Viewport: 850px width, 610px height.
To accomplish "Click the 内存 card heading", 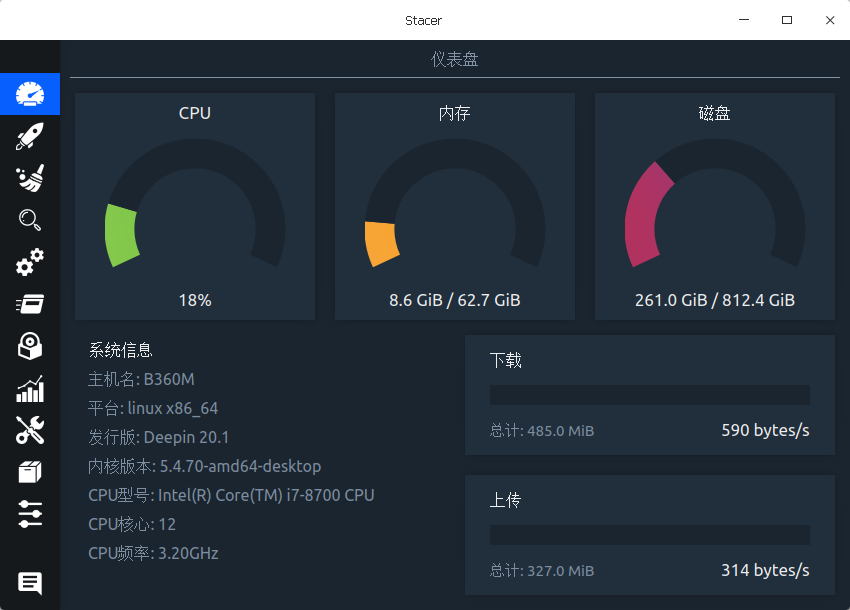I will tap(455, 113).
